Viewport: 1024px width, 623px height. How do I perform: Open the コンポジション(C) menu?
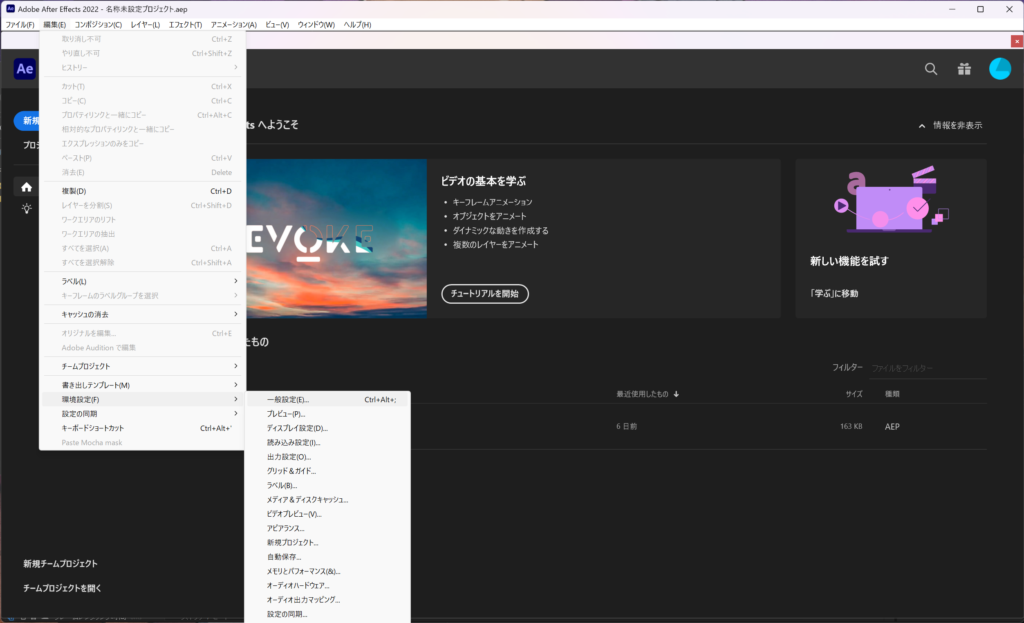coord(98,25)
